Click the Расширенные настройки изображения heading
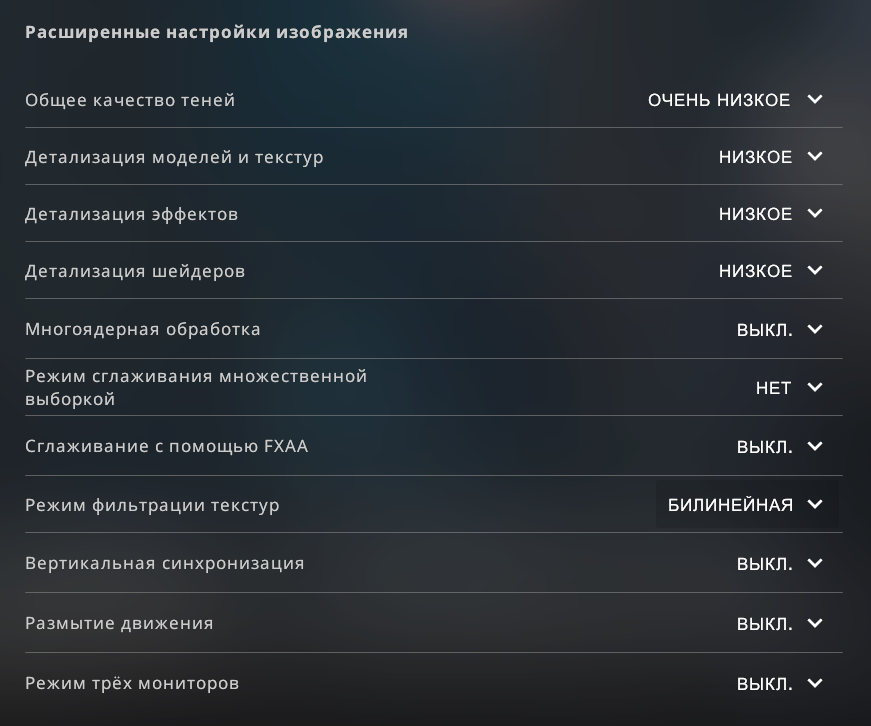This screenshot has height=726, width=871. click(x=216, y=32)
